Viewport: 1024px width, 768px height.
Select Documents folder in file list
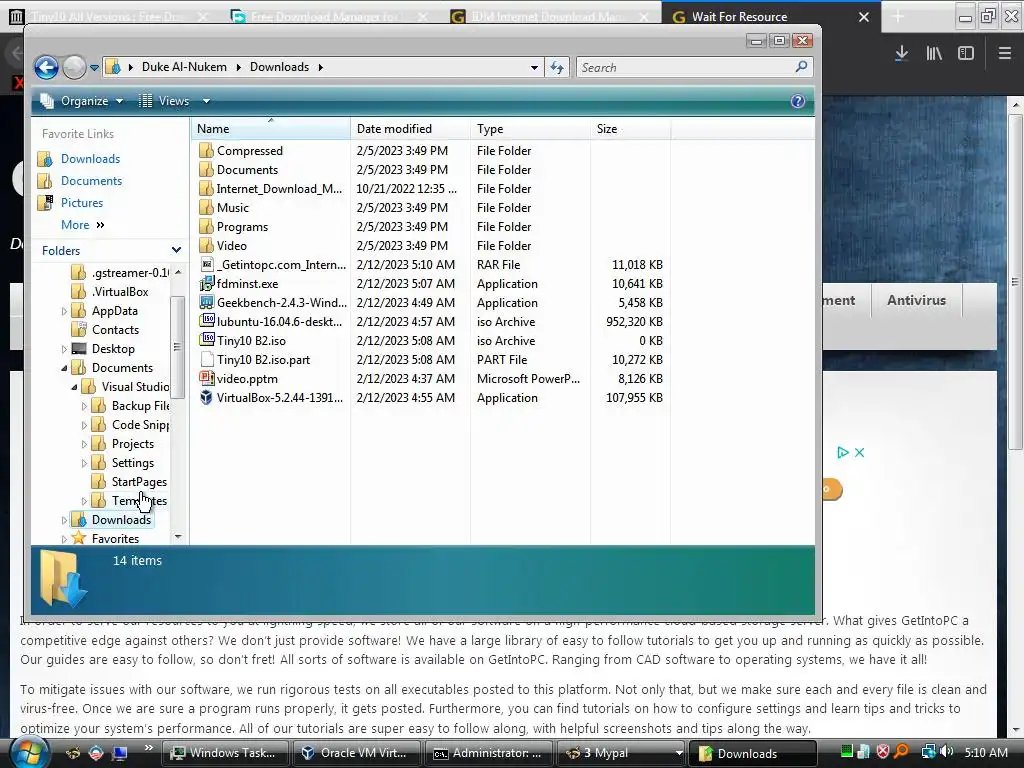pos(248,170)
